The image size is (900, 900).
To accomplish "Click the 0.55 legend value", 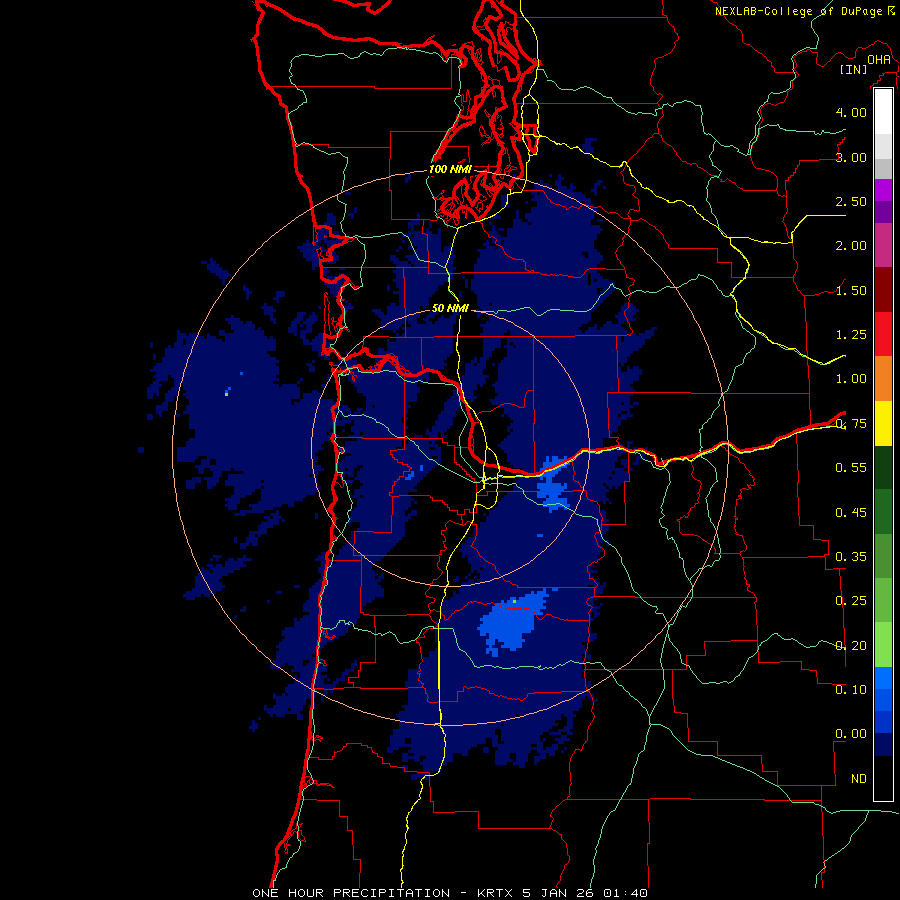I will coord(851,468).
